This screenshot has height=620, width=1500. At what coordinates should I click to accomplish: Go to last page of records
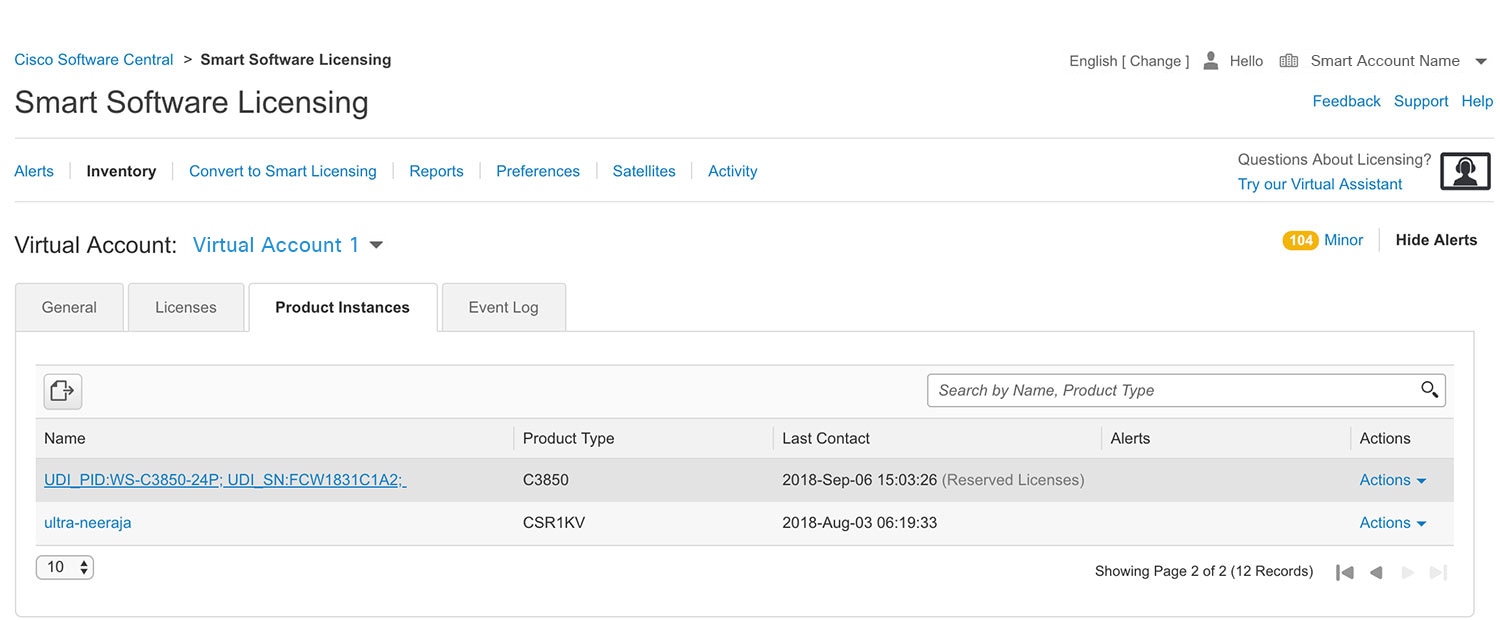coord(1438,572)
